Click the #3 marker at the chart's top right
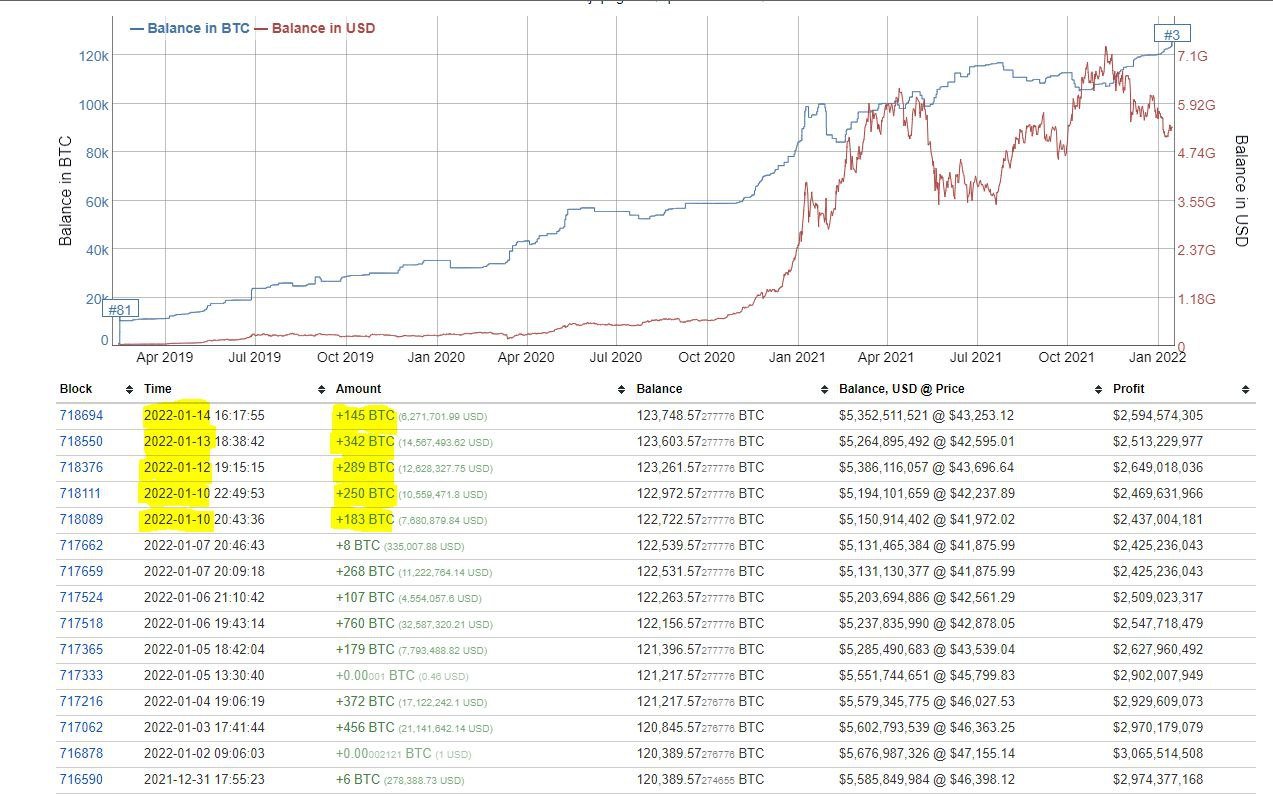This screenshot has width=1273, height=797. (x=1170, y=33)
